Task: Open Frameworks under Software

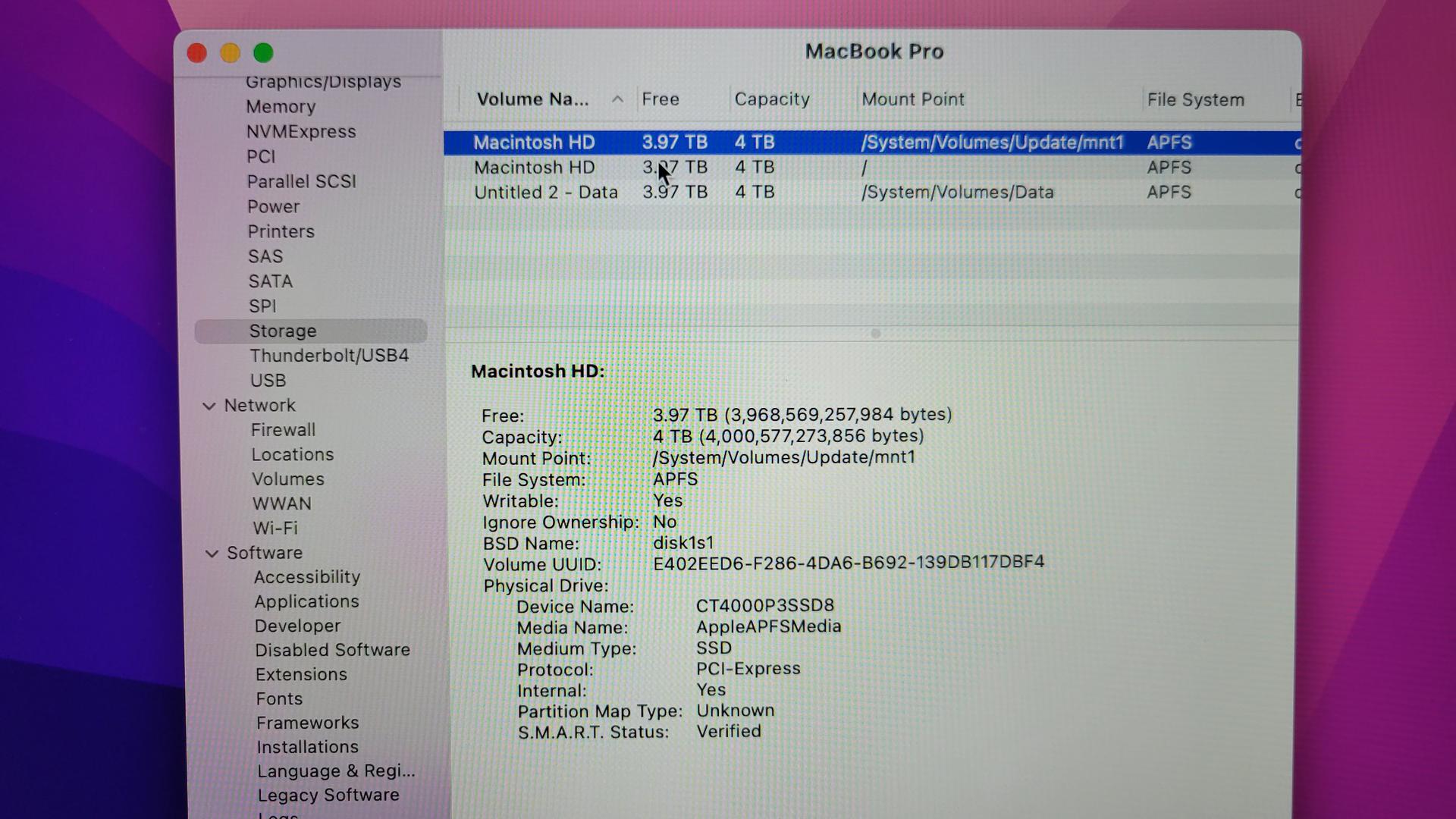Action: pos(307,723)
